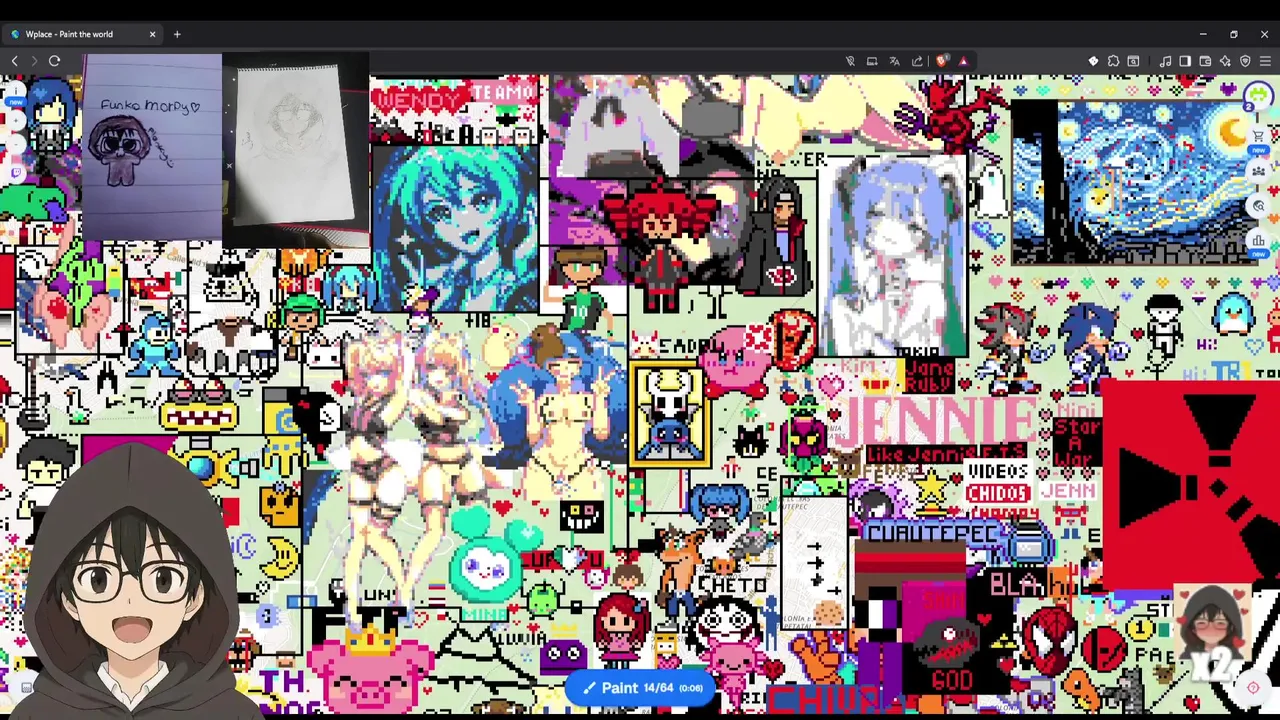Click the translate page icon

pyautogui.click(x=894, y=61)
